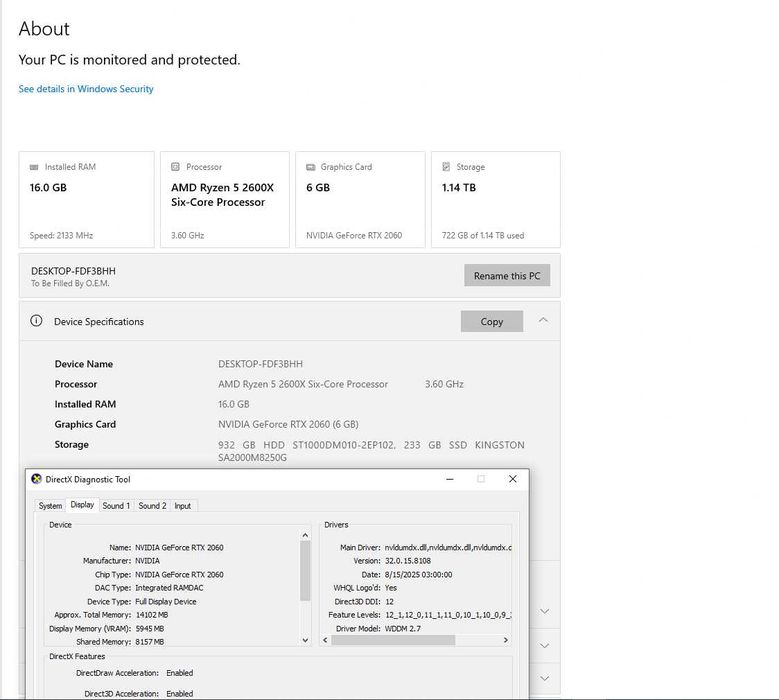Click the Display Memory 5945 MB value

[x=150, y=628]
